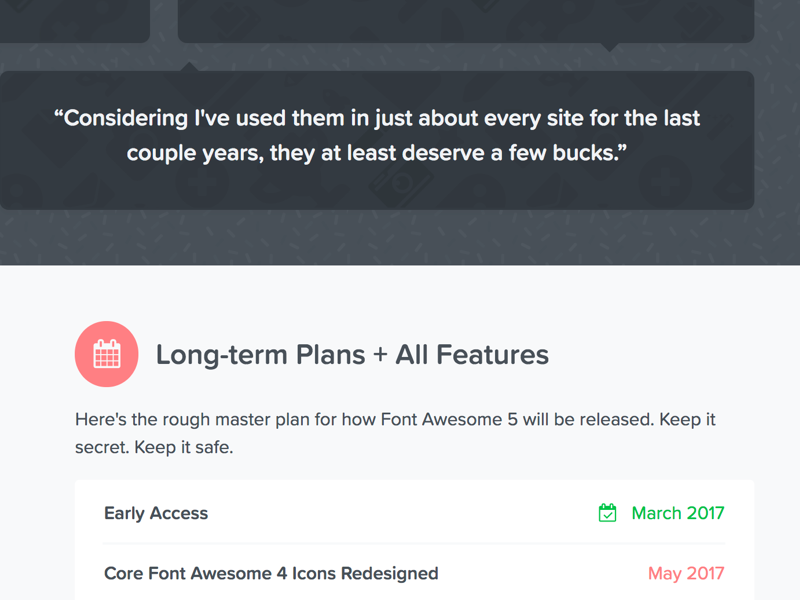Click the wide dark card at top right
Viewport: 800px width, 600px height.
coord(465,20)
